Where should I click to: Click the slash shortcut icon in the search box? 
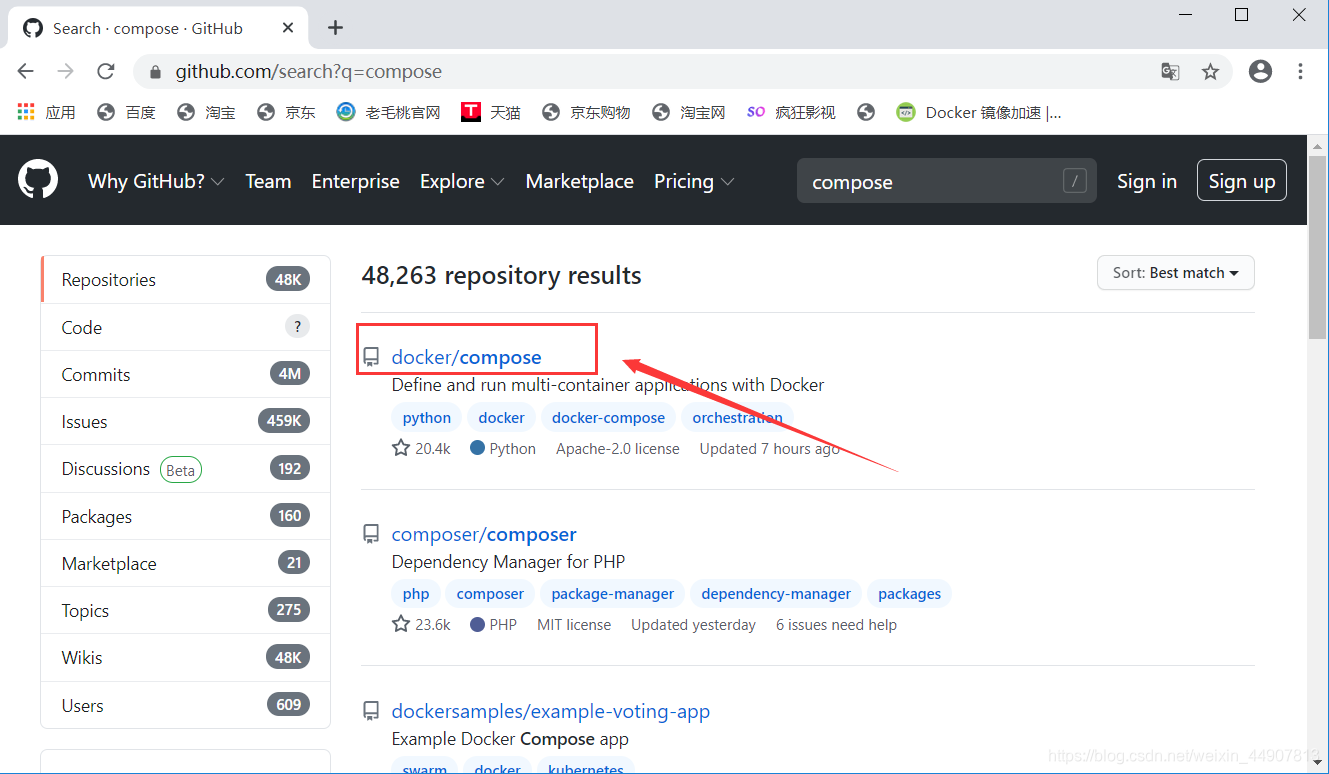[1075, 181]
